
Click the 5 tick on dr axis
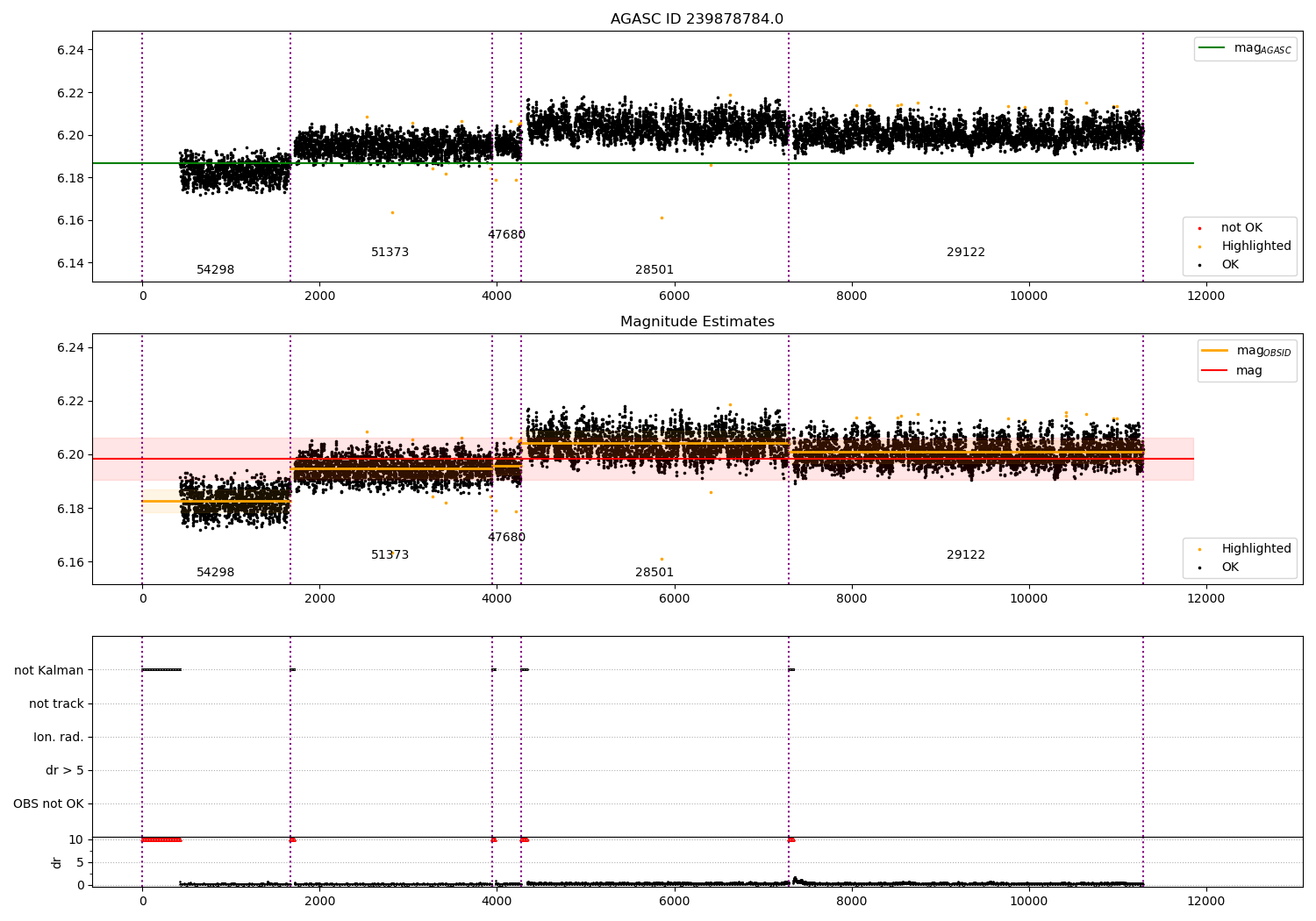tap(80, 863)
